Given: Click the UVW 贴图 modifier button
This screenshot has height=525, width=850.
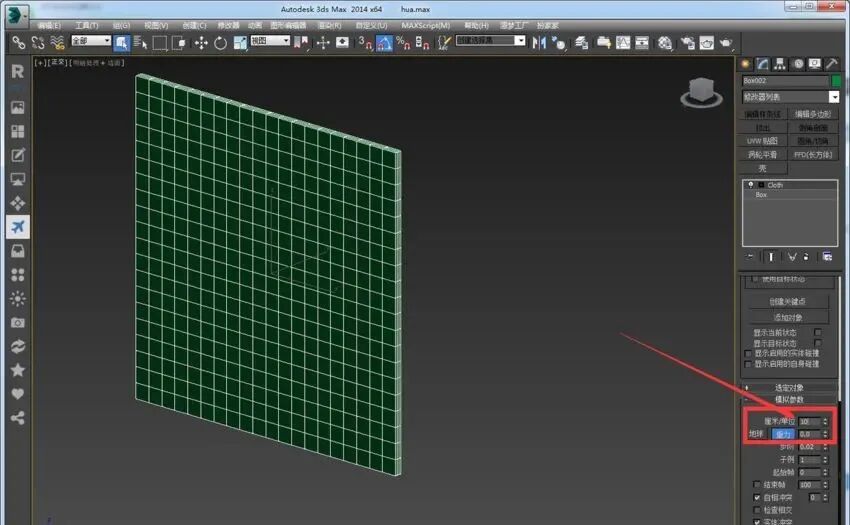Looking at the screenshot, I should (x=762, y=141).
